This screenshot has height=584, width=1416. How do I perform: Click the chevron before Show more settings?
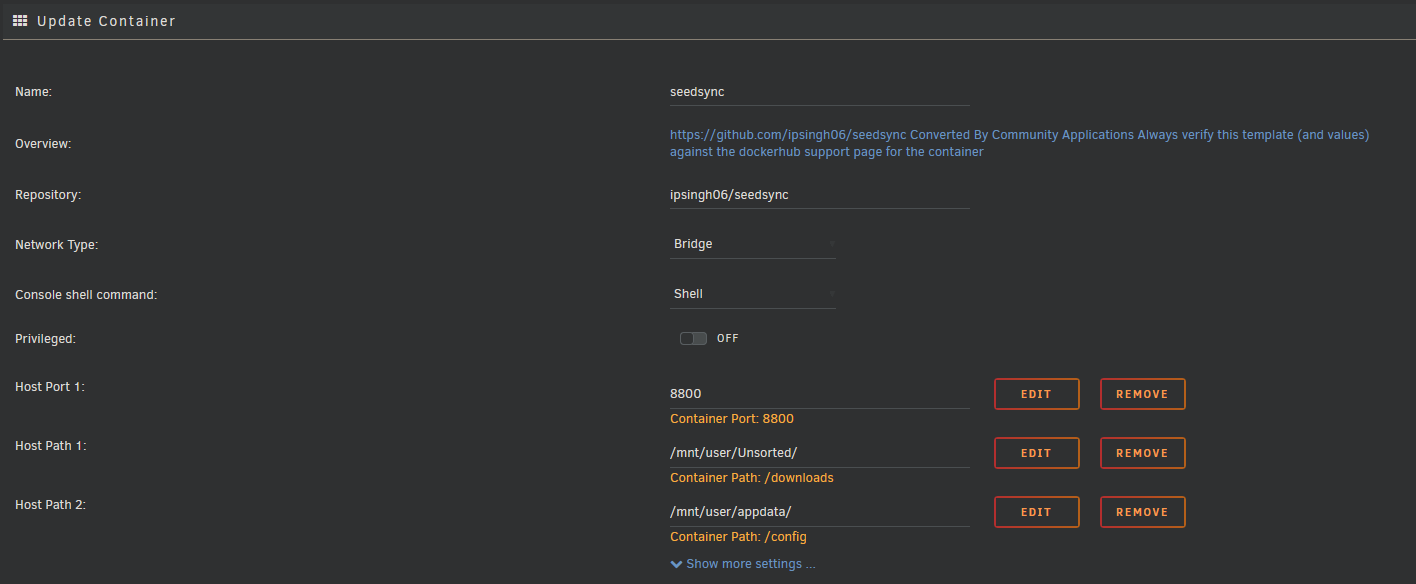676,563
